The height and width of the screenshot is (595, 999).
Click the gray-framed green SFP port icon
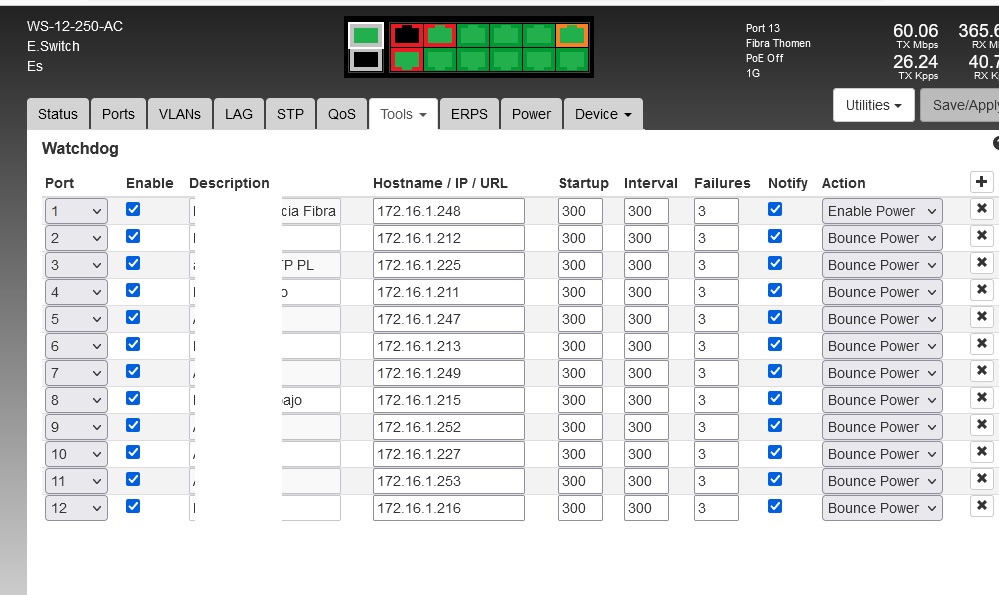366,36
